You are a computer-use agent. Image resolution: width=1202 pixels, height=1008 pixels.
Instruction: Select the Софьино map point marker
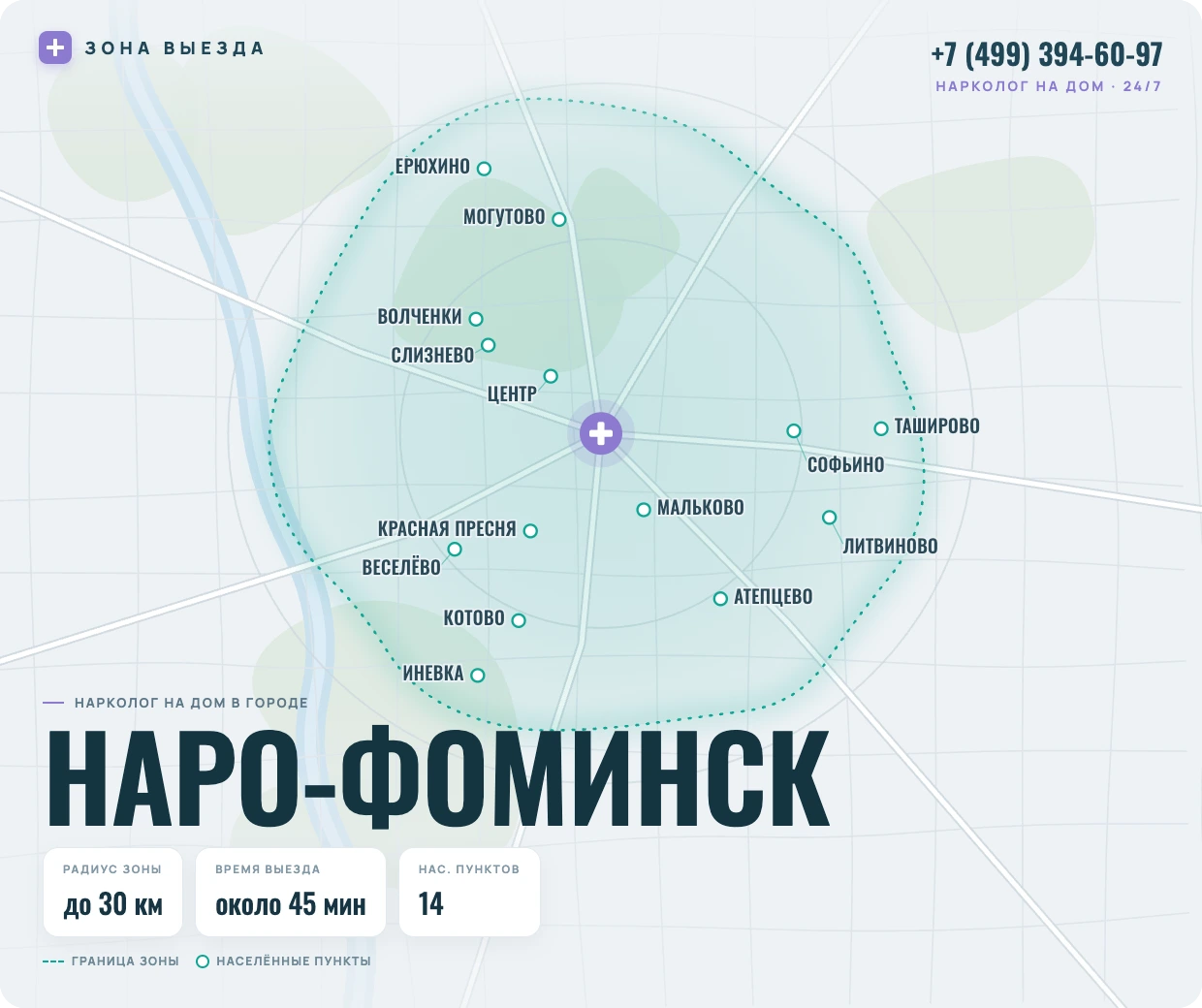tap(794, 430)
